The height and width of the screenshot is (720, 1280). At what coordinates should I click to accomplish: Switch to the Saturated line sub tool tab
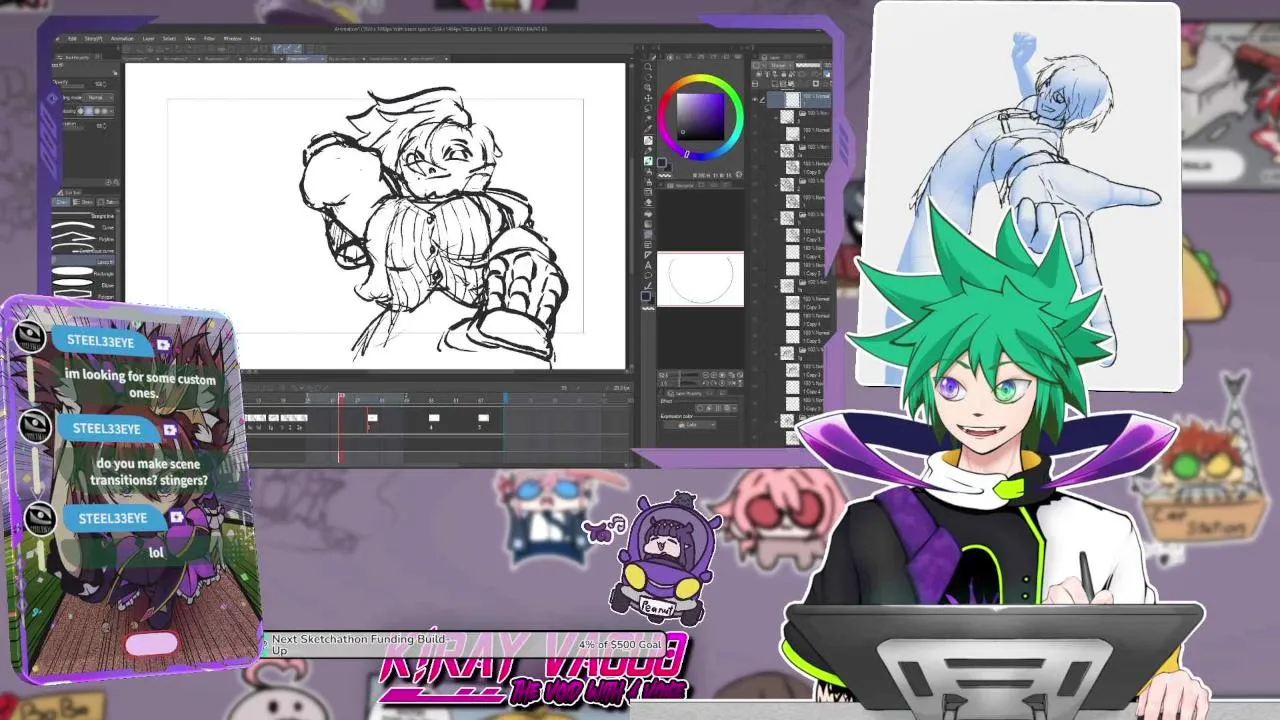click(107, 202)
